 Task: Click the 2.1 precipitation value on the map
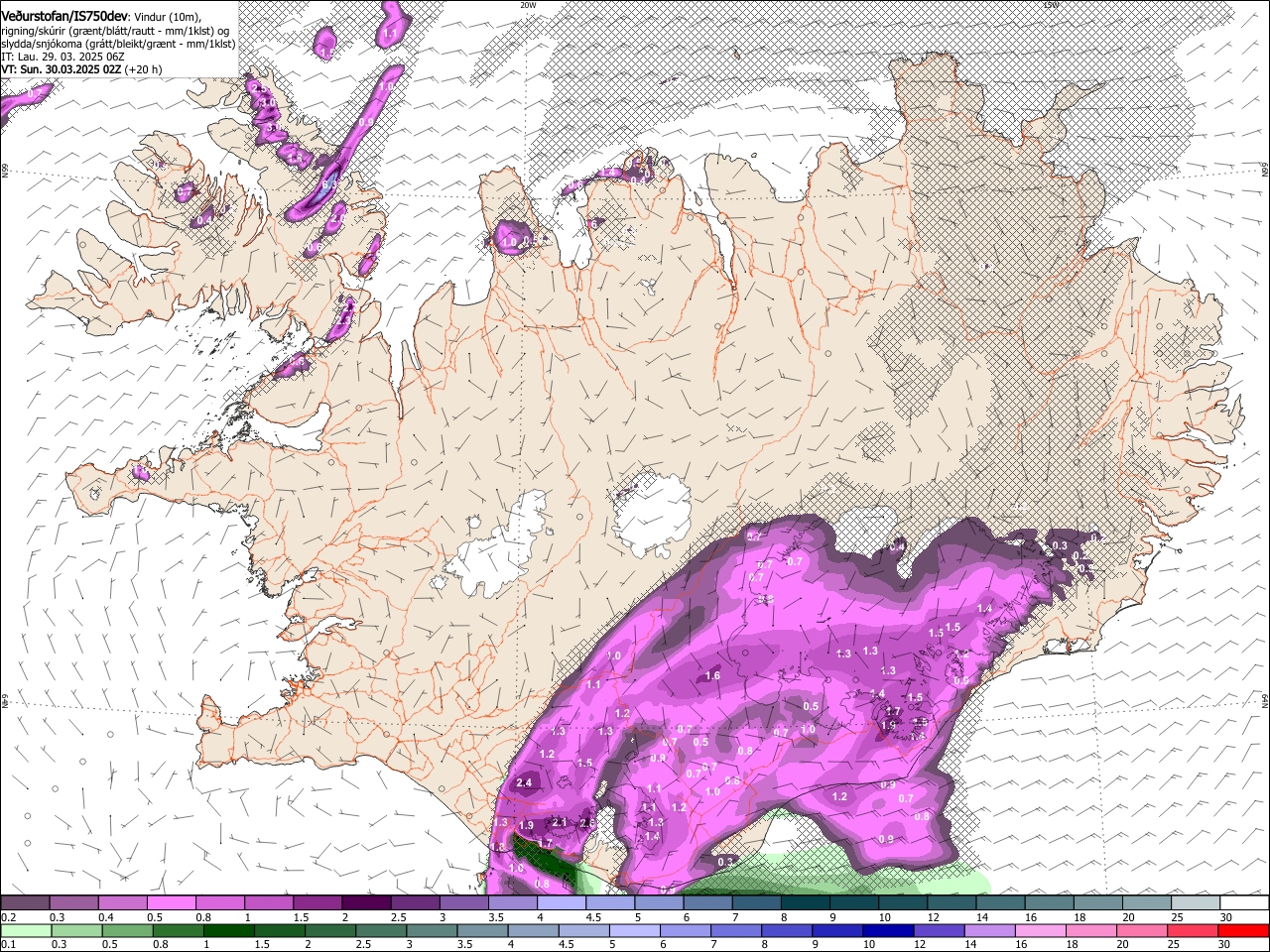click(560, 822)
